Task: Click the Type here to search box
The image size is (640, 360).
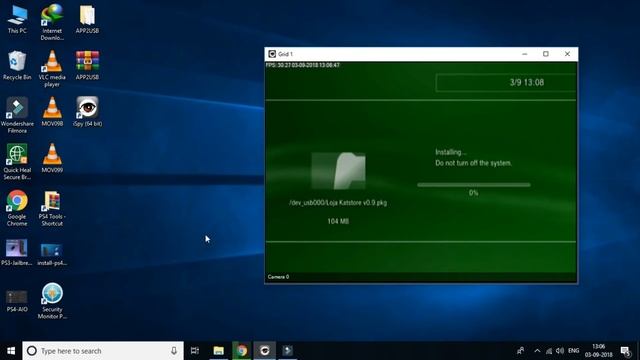Action: pyautogui.click(x=103, y=351)
